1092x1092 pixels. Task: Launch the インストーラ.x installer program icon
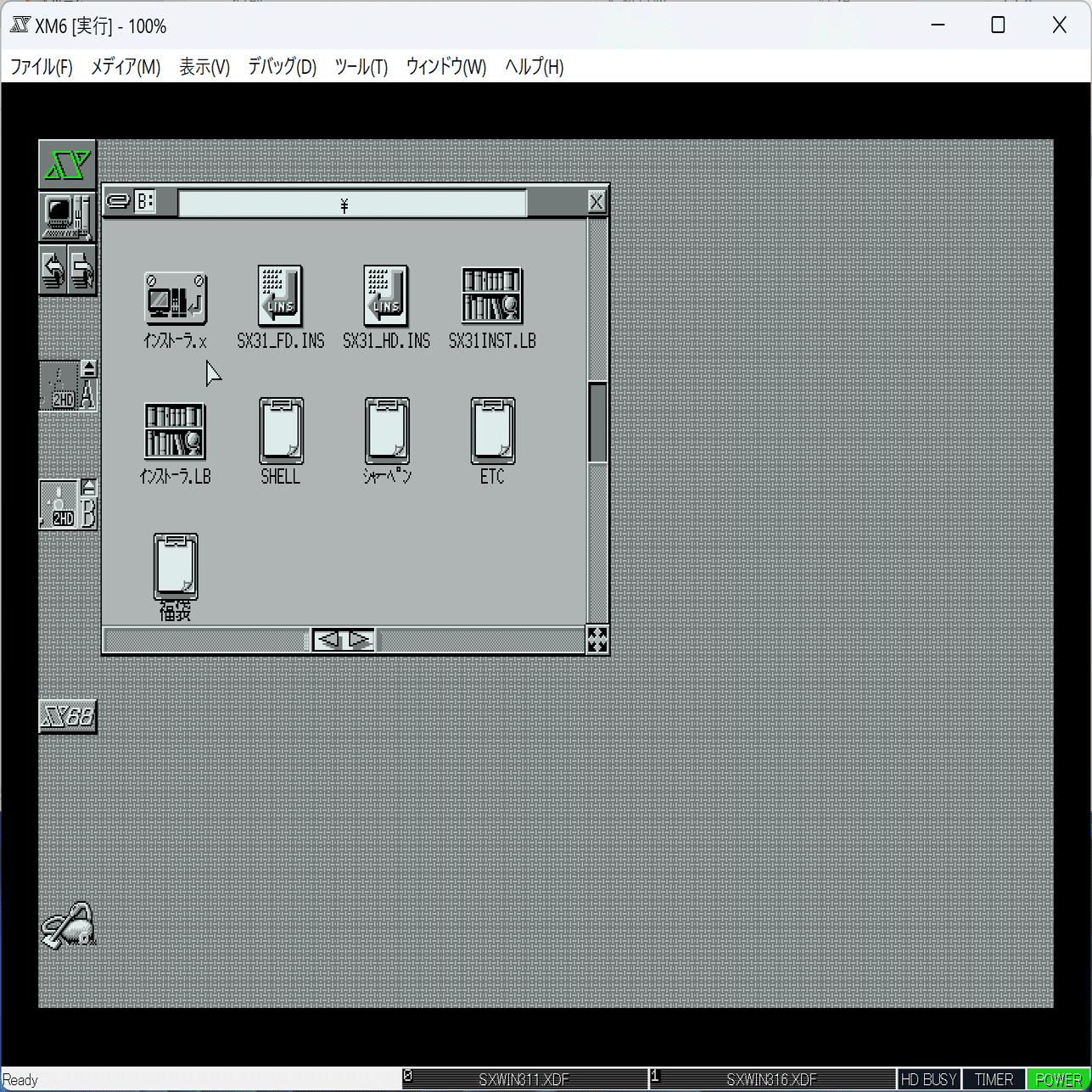(x=175, y=297)
